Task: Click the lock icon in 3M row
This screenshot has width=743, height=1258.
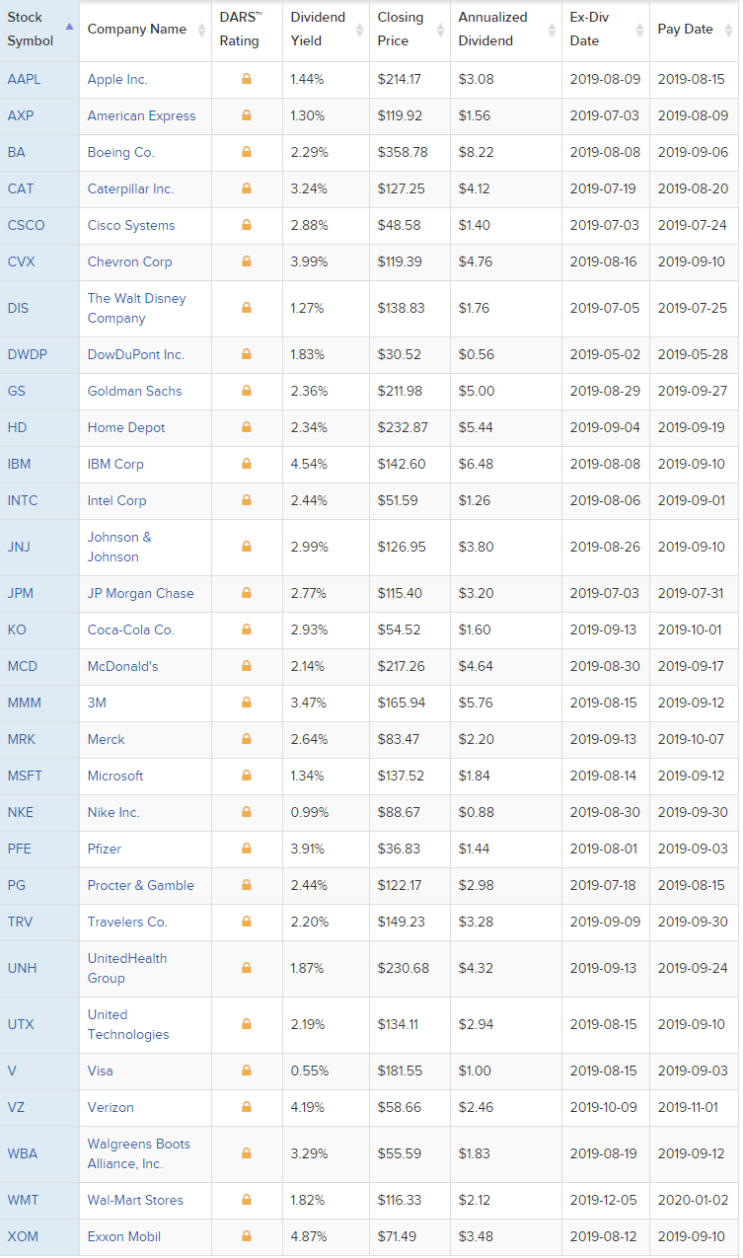Action: click(247, 703)
